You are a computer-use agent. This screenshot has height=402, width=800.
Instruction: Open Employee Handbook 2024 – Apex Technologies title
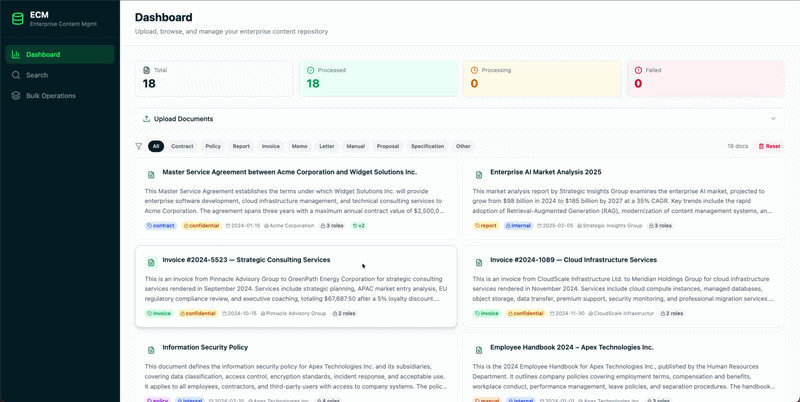tap(571, 347)
